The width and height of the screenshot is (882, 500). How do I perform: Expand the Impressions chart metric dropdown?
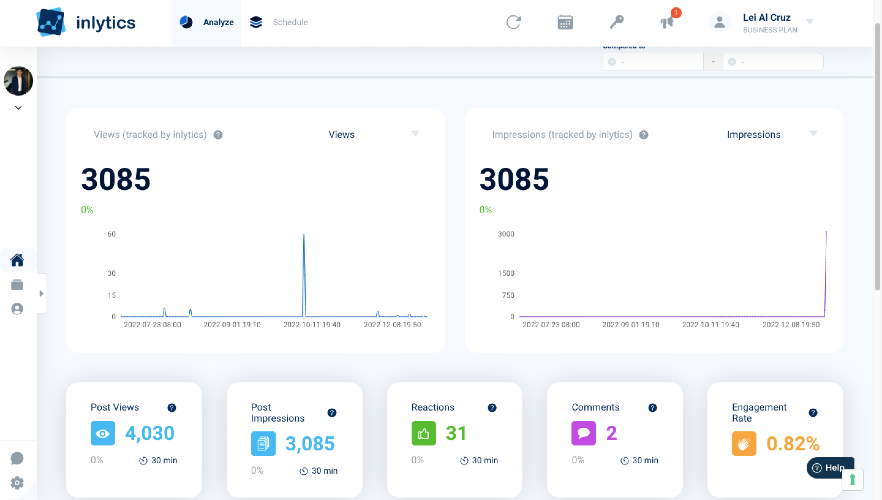813,134
